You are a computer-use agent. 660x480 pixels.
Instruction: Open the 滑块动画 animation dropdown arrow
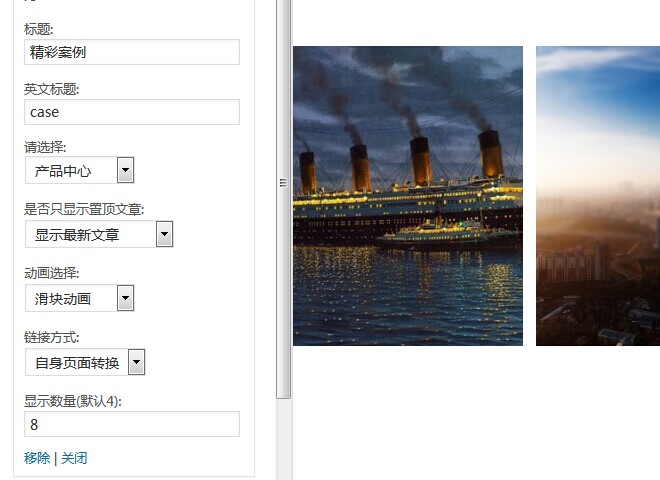coord(125,298)
